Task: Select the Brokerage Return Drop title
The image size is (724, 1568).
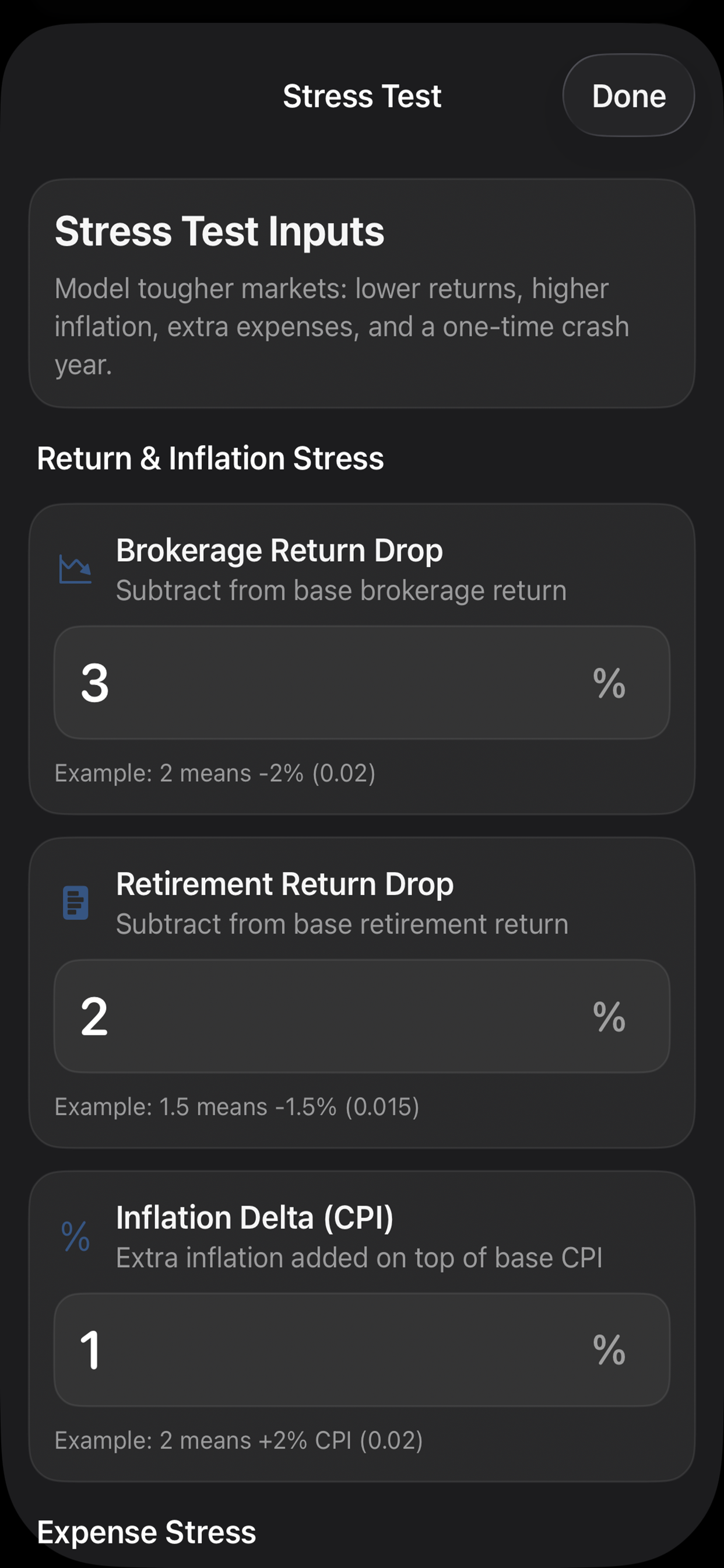Action: tap(279, 550)
